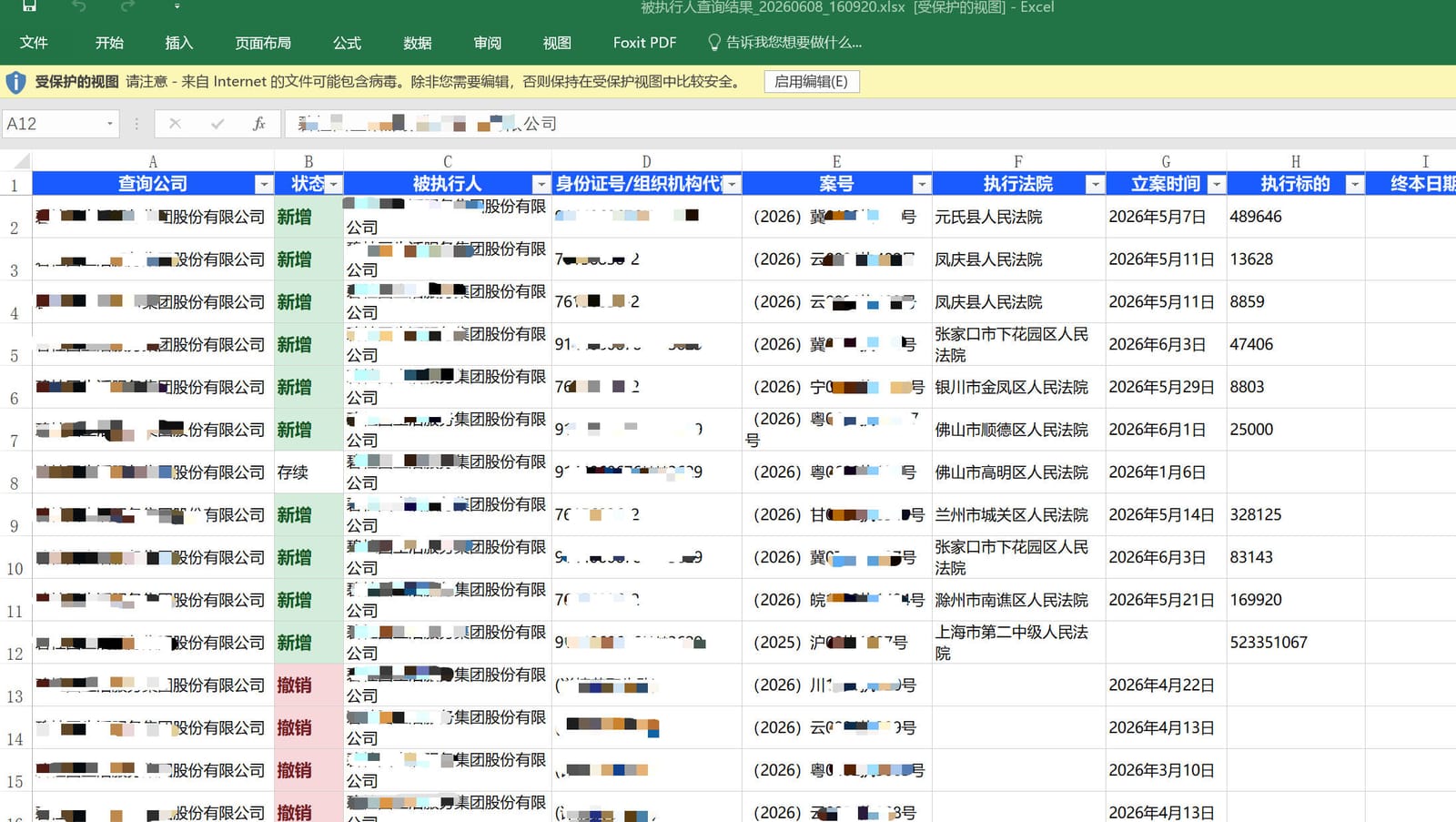Click the 523351067 amount cell
This screenshot has height=822, width=1456.
coord(1296,643)
